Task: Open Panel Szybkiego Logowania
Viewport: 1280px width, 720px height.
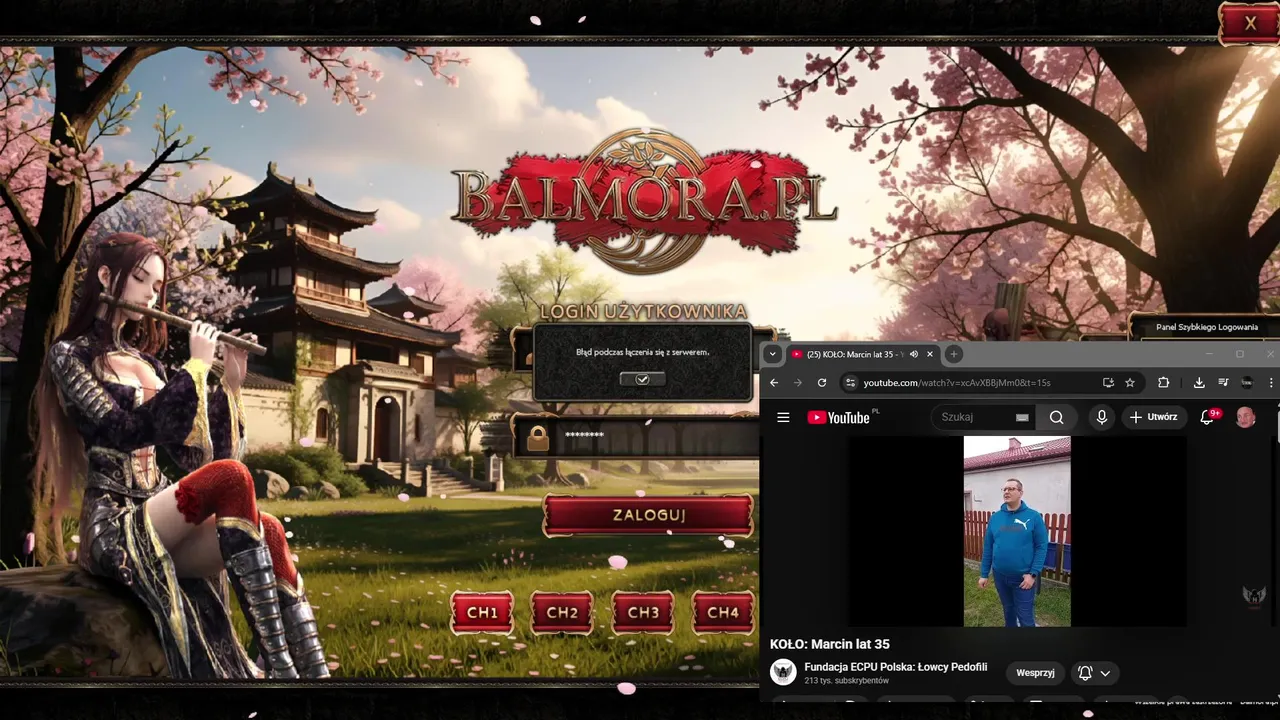Action: 1206,327
